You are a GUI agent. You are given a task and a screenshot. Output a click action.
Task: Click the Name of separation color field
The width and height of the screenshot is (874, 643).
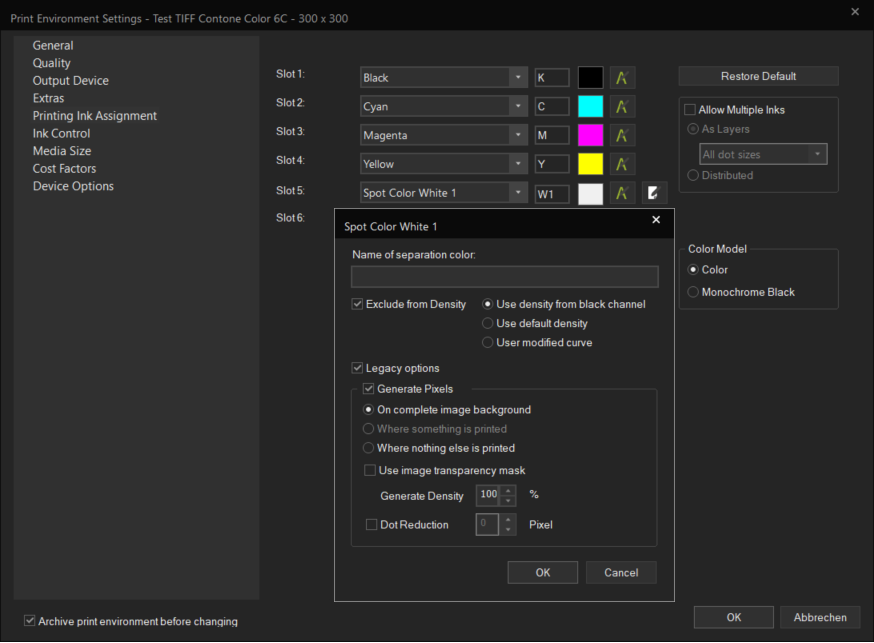(x=504, y=277)
